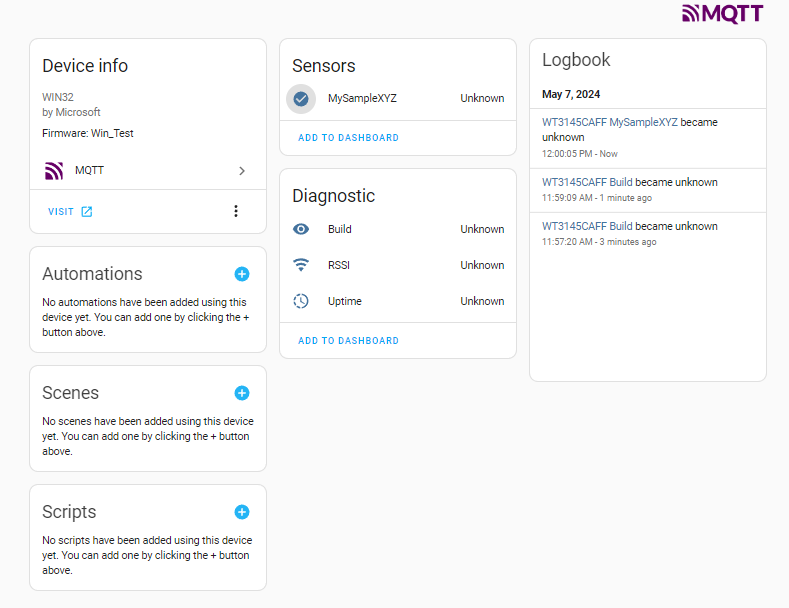Open the three-dot device options menu
789x608 pixels.
pos(235,211)
